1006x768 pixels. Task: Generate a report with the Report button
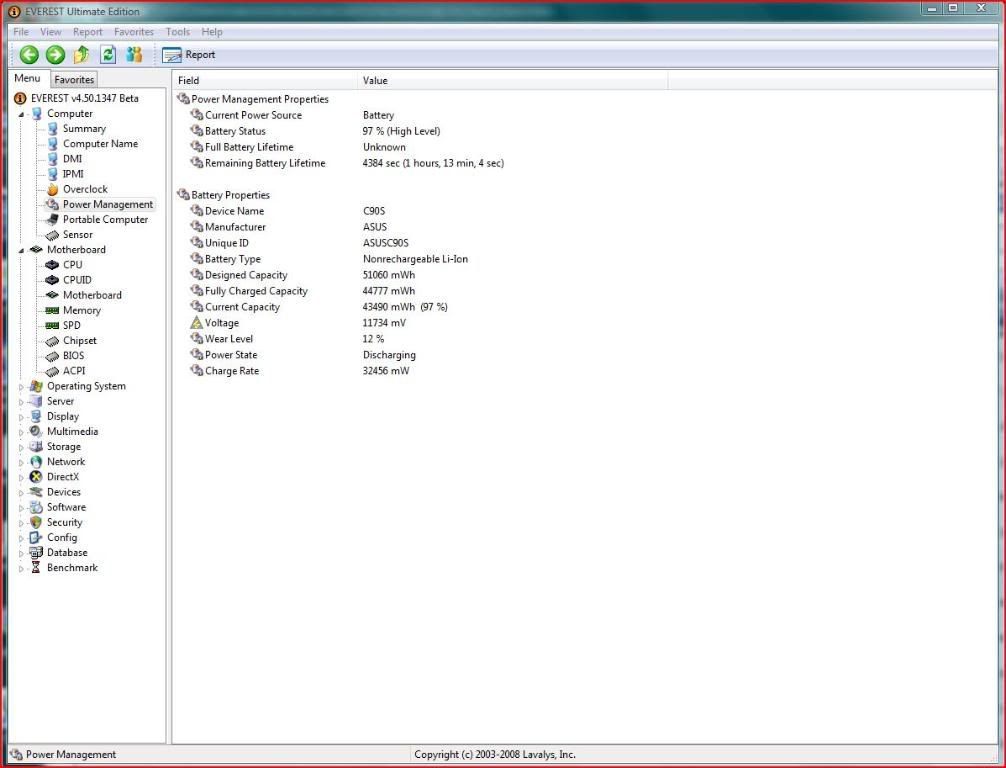189,55
